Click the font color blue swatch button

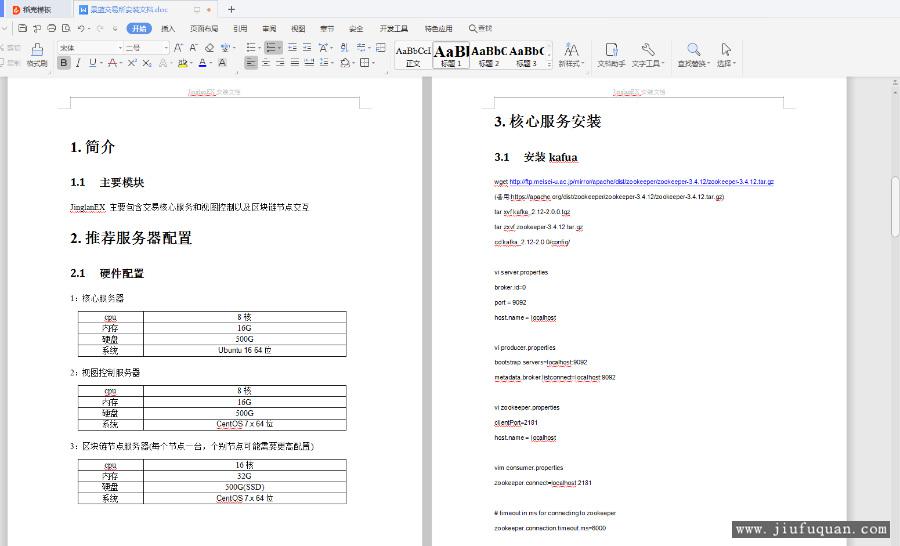tap(203, 63)
